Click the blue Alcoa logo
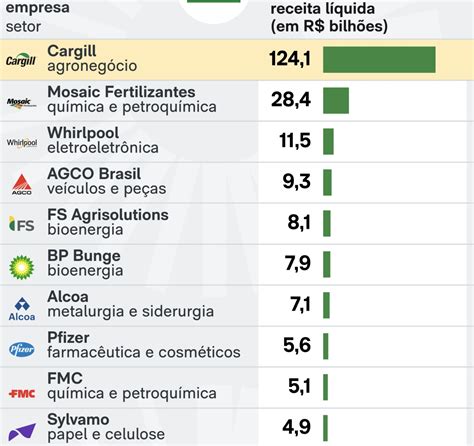This screenshot has width=474, height=446. pos(22,309)
